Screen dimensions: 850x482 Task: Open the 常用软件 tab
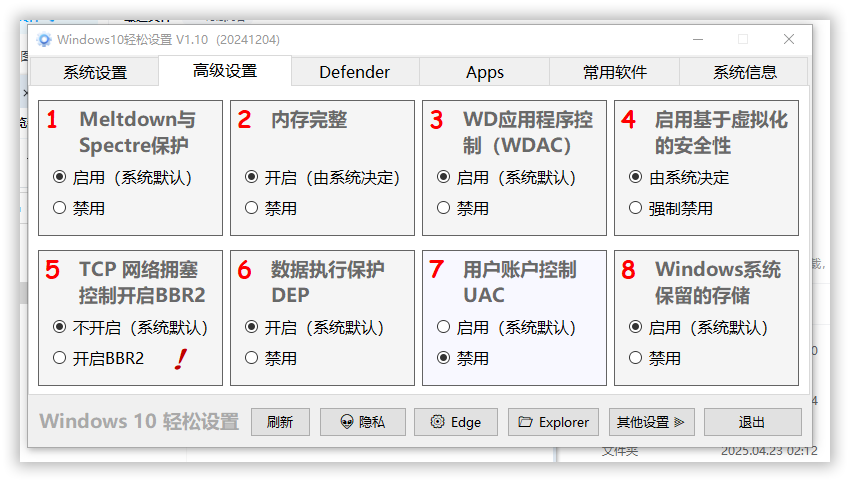tap(615, 72)
